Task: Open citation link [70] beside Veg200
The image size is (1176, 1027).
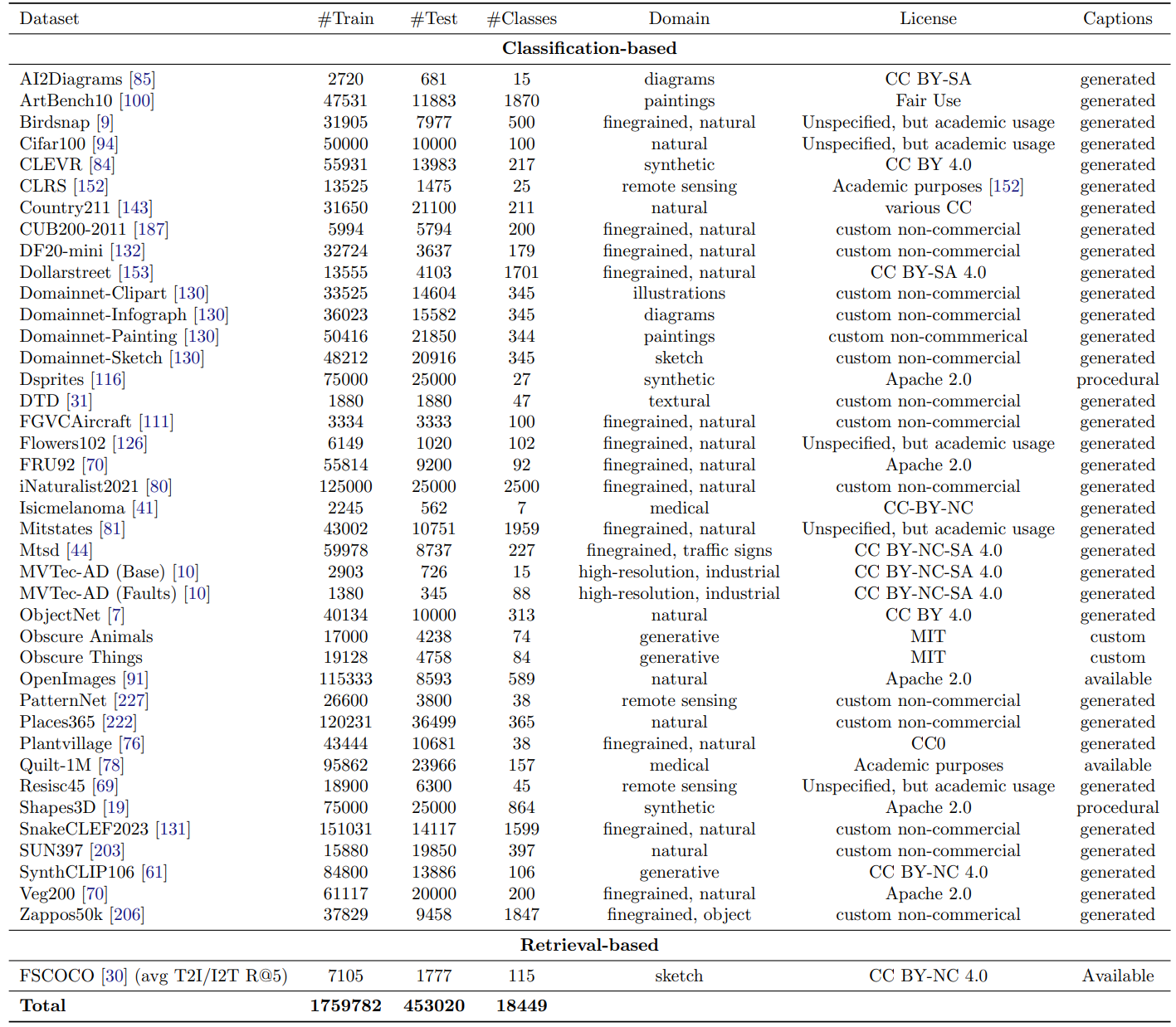Action: tap(95, 893)
